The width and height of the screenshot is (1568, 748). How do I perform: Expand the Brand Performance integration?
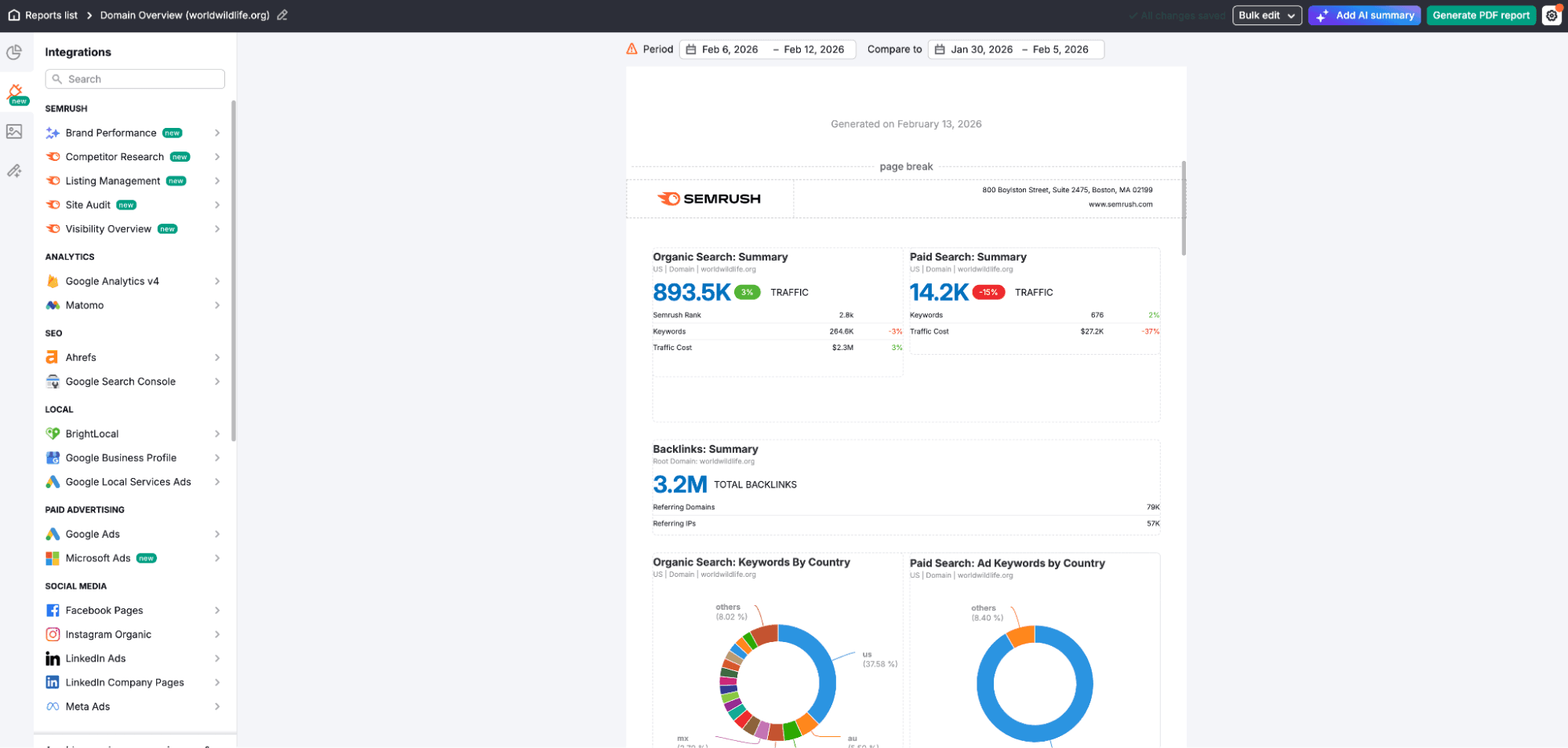(217, 133)
